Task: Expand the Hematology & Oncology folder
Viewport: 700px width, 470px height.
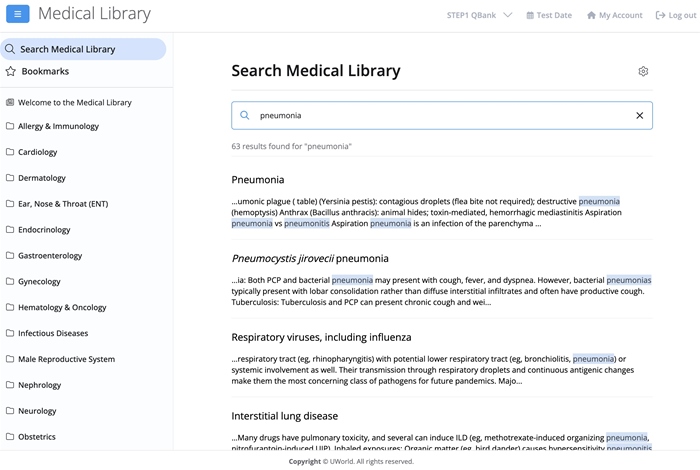Action: pos(62,308)
